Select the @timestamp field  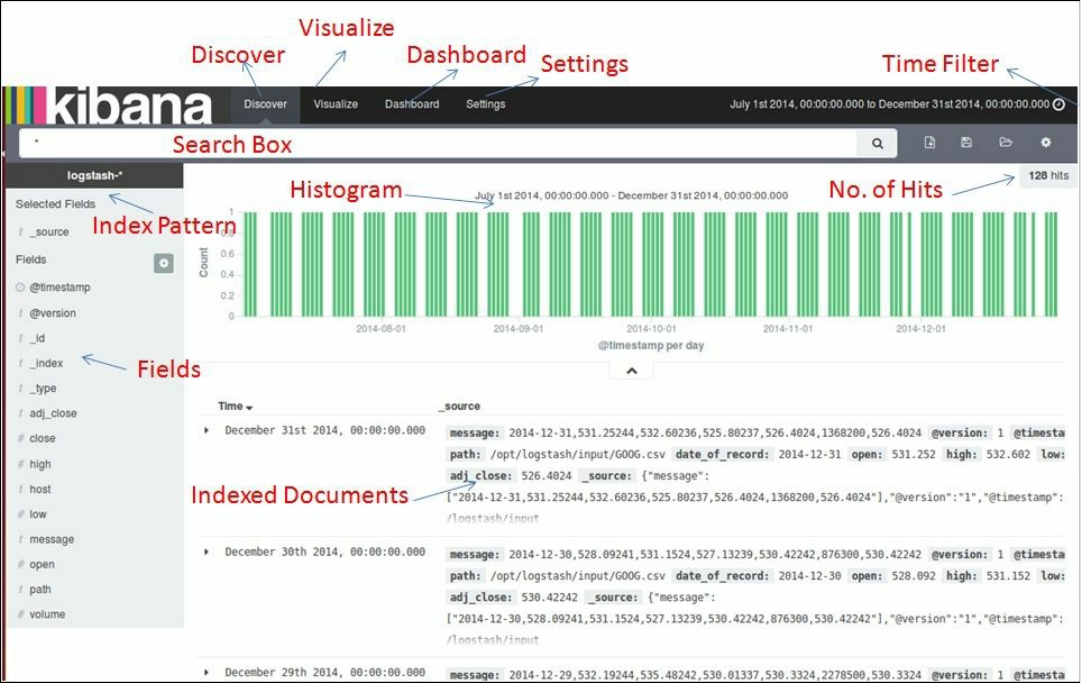point(59,287)
